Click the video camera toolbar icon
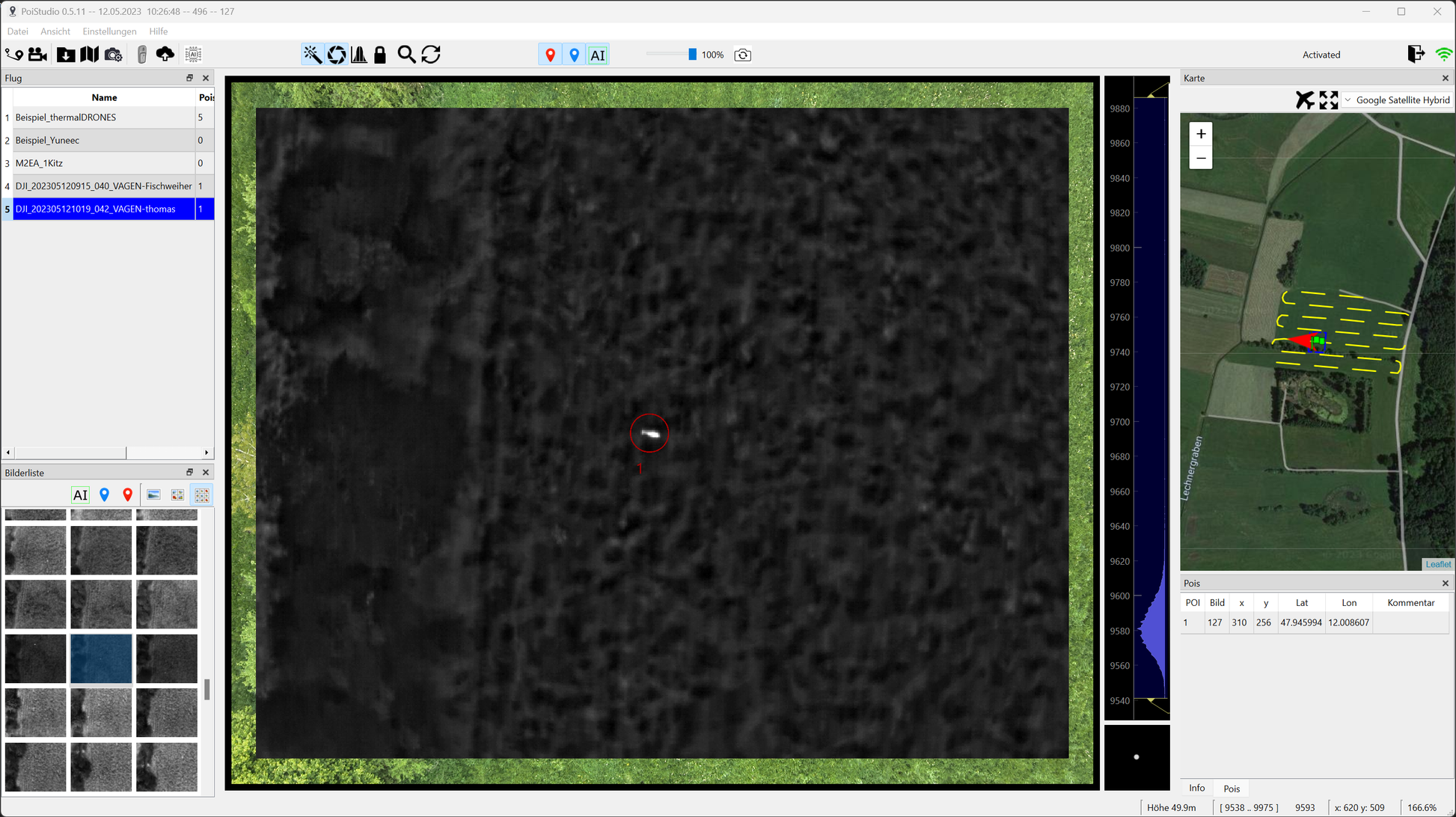Image resolution: width=1456 pixels, height=817 pixels. pyautogui.click(x=37, y=55)
